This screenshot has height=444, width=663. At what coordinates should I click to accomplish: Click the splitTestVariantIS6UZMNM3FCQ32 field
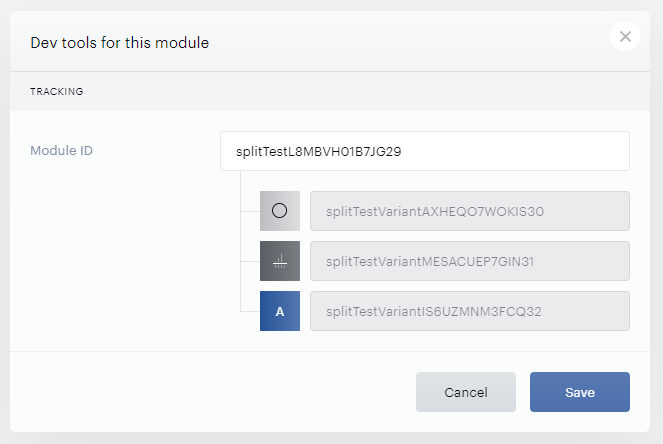(x=470, y=311)
